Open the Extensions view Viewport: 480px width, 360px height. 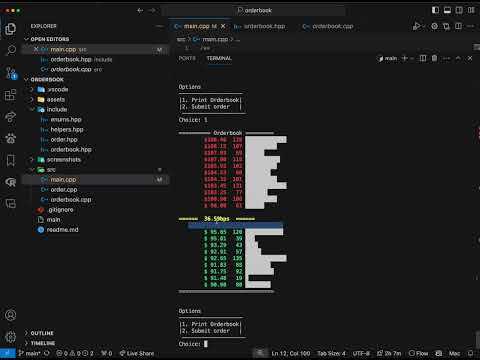pos(10,95)
